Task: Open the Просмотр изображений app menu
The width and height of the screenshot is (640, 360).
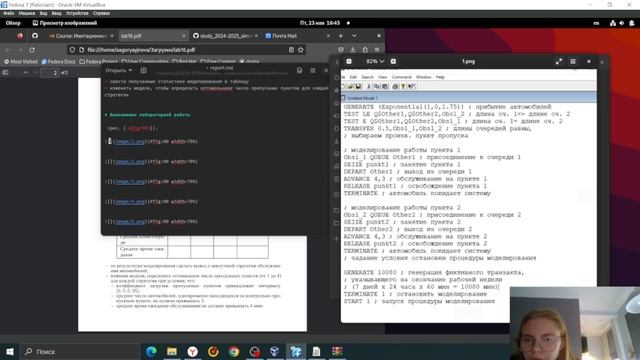Action: pyautogui.click(x=65, y=23)
